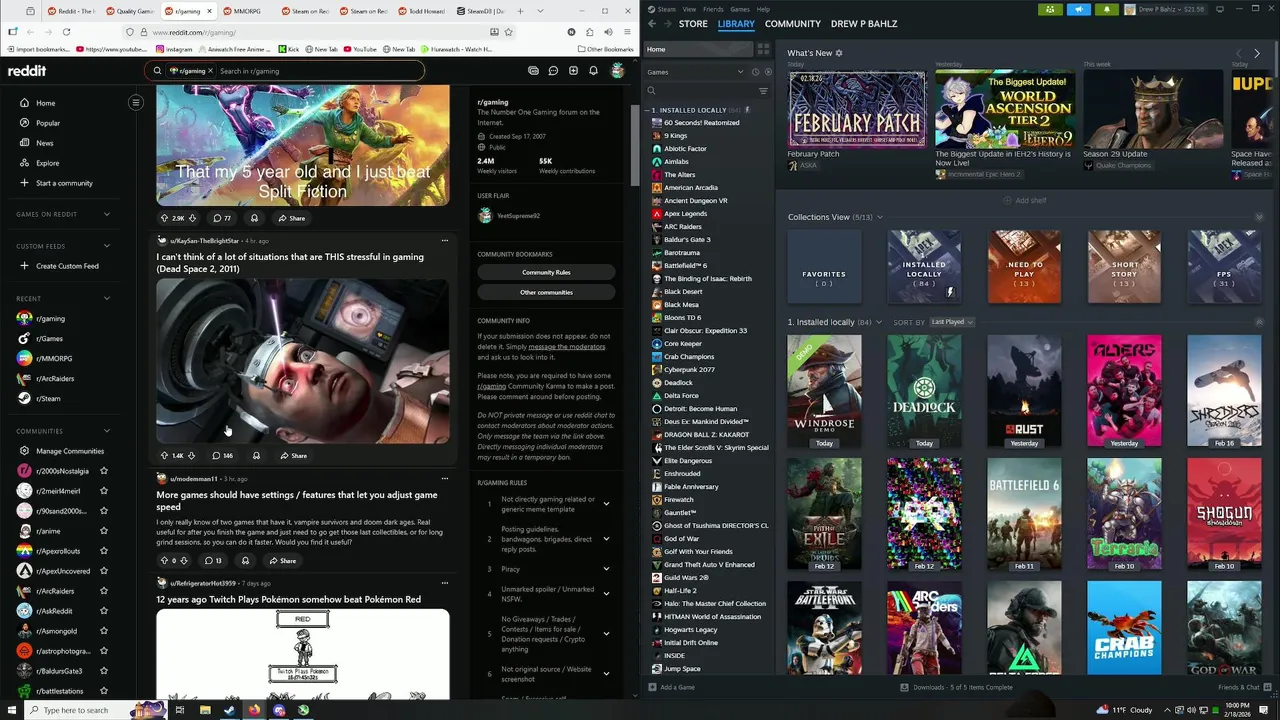Click the Reddit notifications bell
Image resolution: width=1280 pixels, height=720 pixels.
pos(593,71)
